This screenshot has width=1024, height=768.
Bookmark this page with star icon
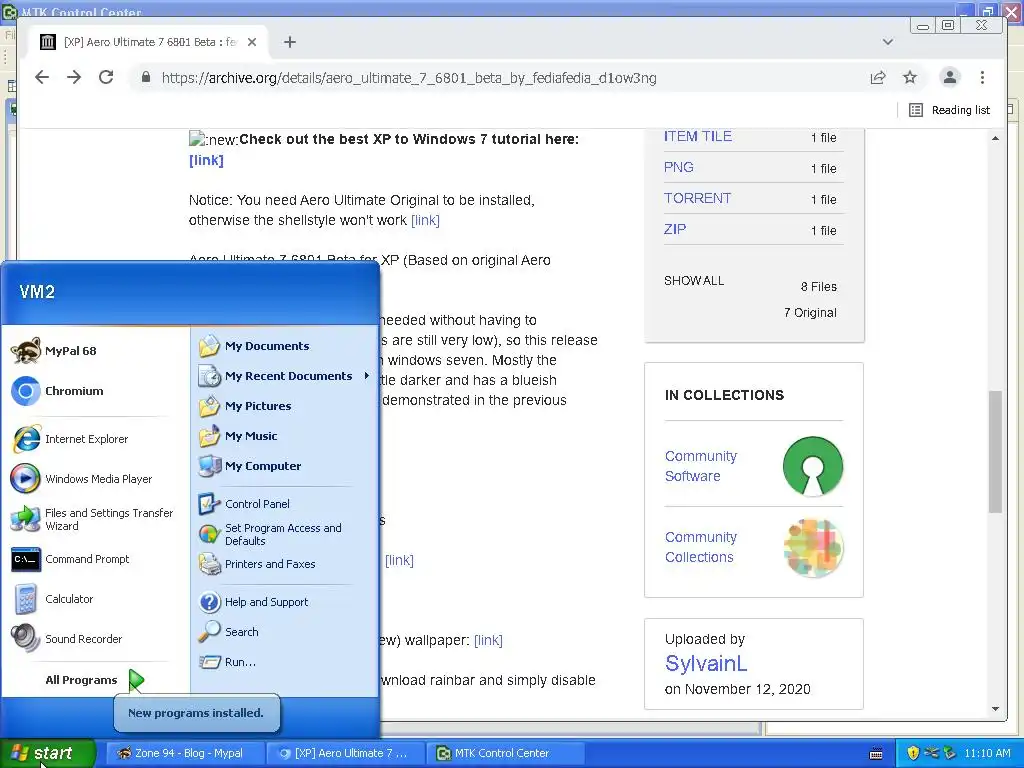pos(910,78)
